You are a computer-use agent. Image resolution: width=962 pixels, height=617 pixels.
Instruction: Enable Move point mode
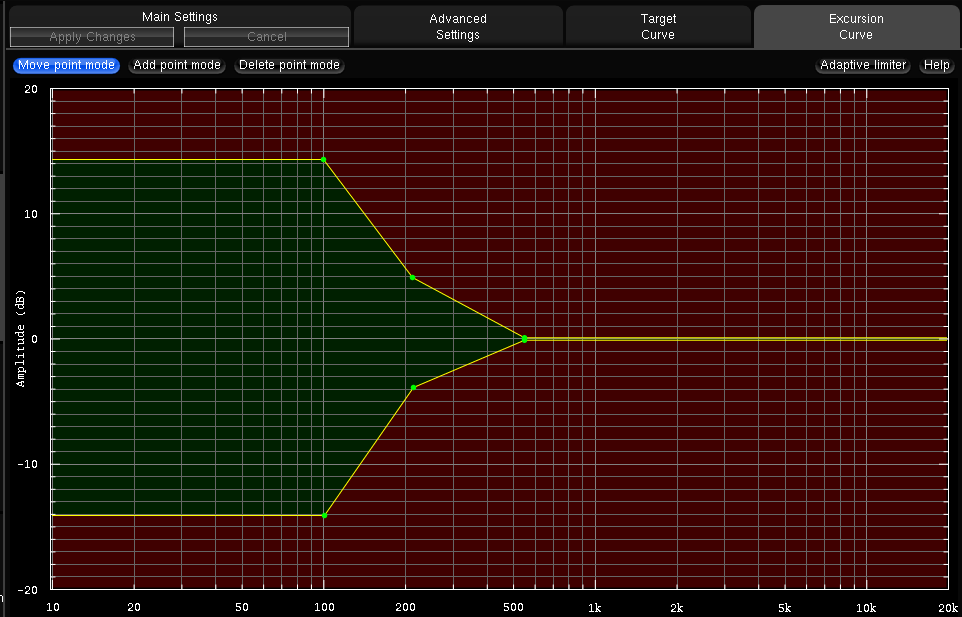tap(66, 65)
